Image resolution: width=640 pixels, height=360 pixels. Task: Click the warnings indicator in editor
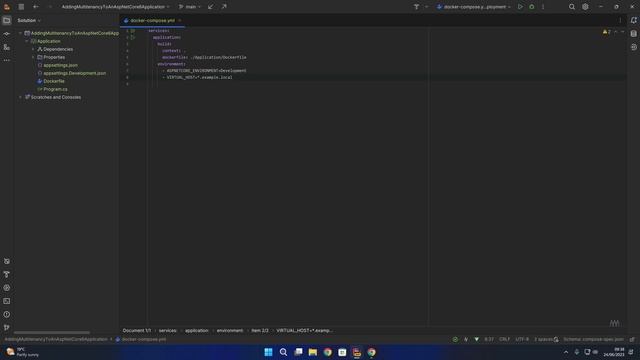coord(607,32)
